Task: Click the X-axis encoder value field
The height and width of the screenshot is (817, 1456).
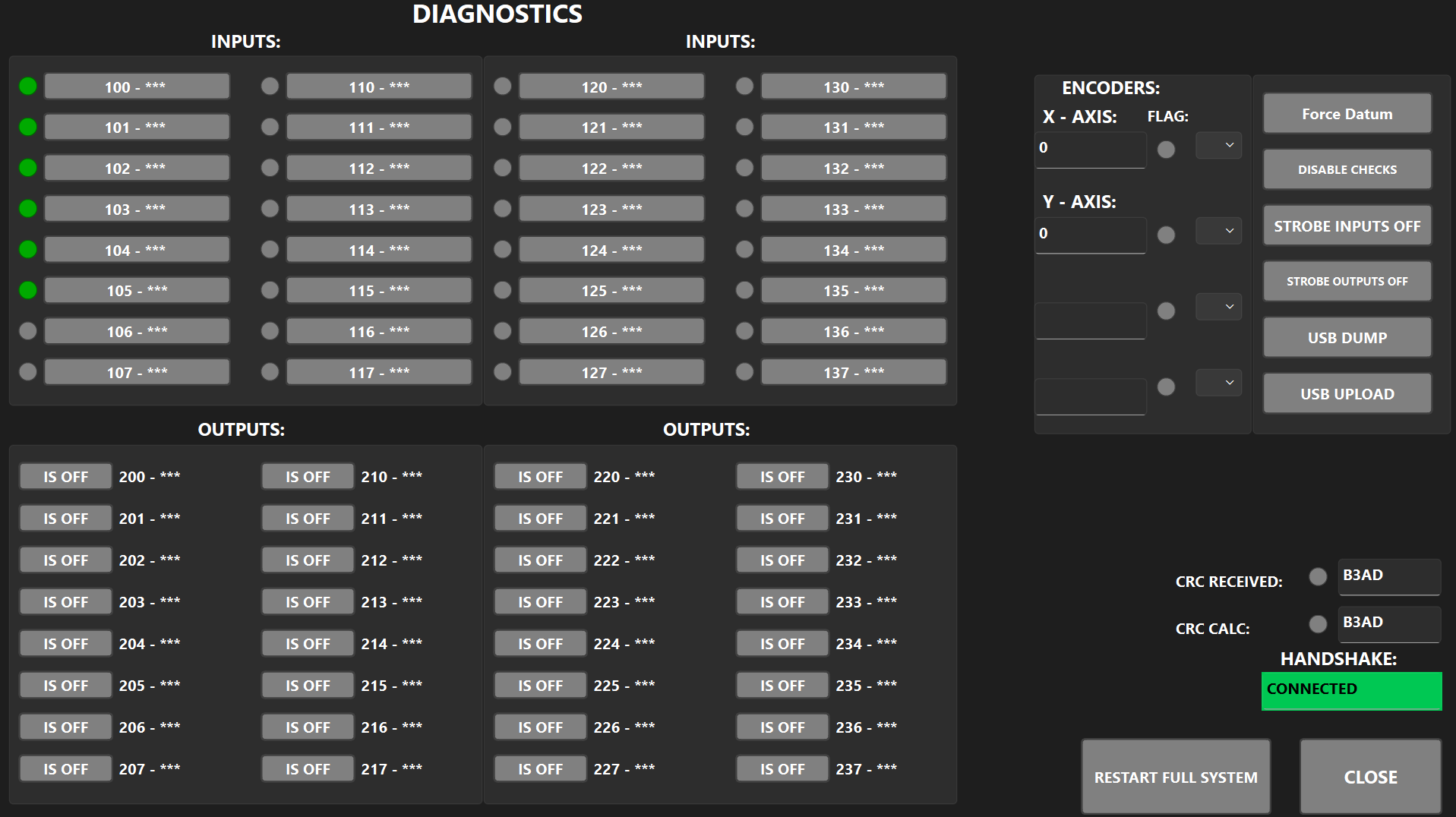Action: 1091,150
